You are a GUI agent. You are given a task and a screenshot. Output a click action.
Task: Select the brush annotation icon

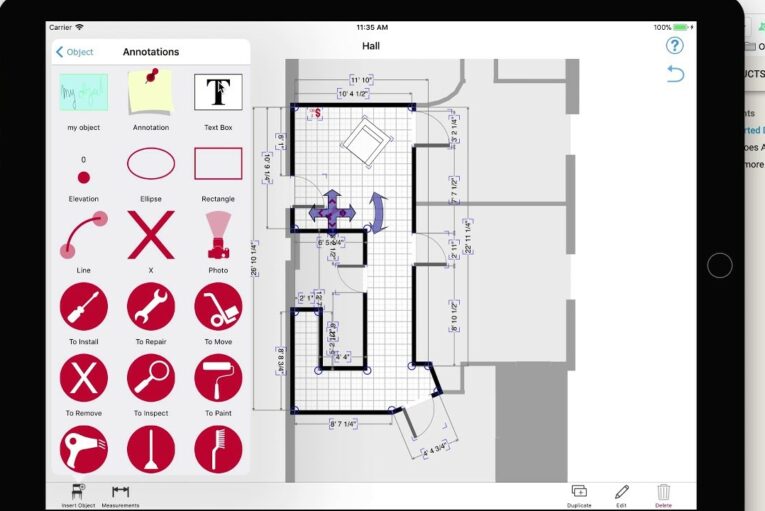point(218,449)
